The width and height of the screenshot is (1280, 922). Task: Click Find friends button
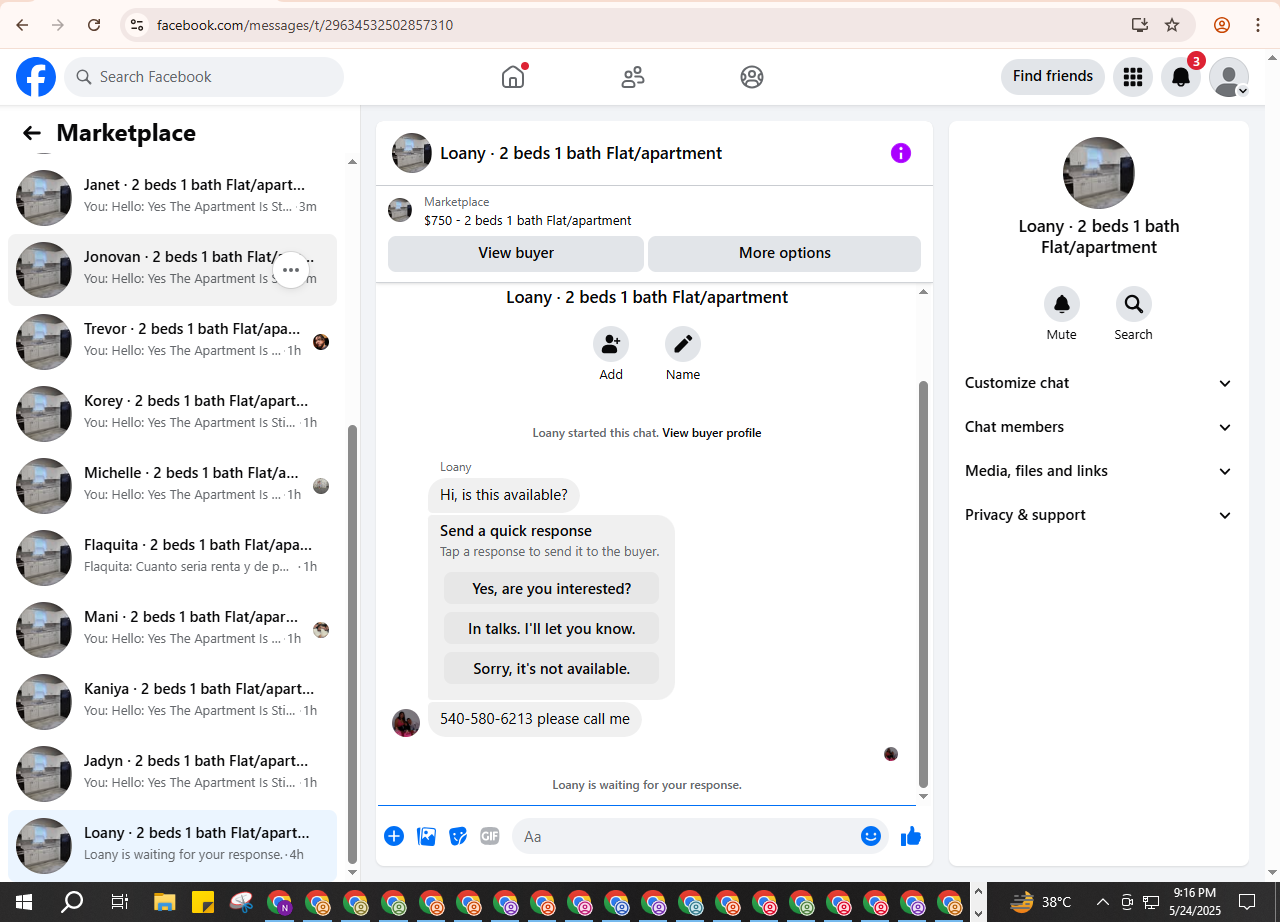(x=1053, y=76)
